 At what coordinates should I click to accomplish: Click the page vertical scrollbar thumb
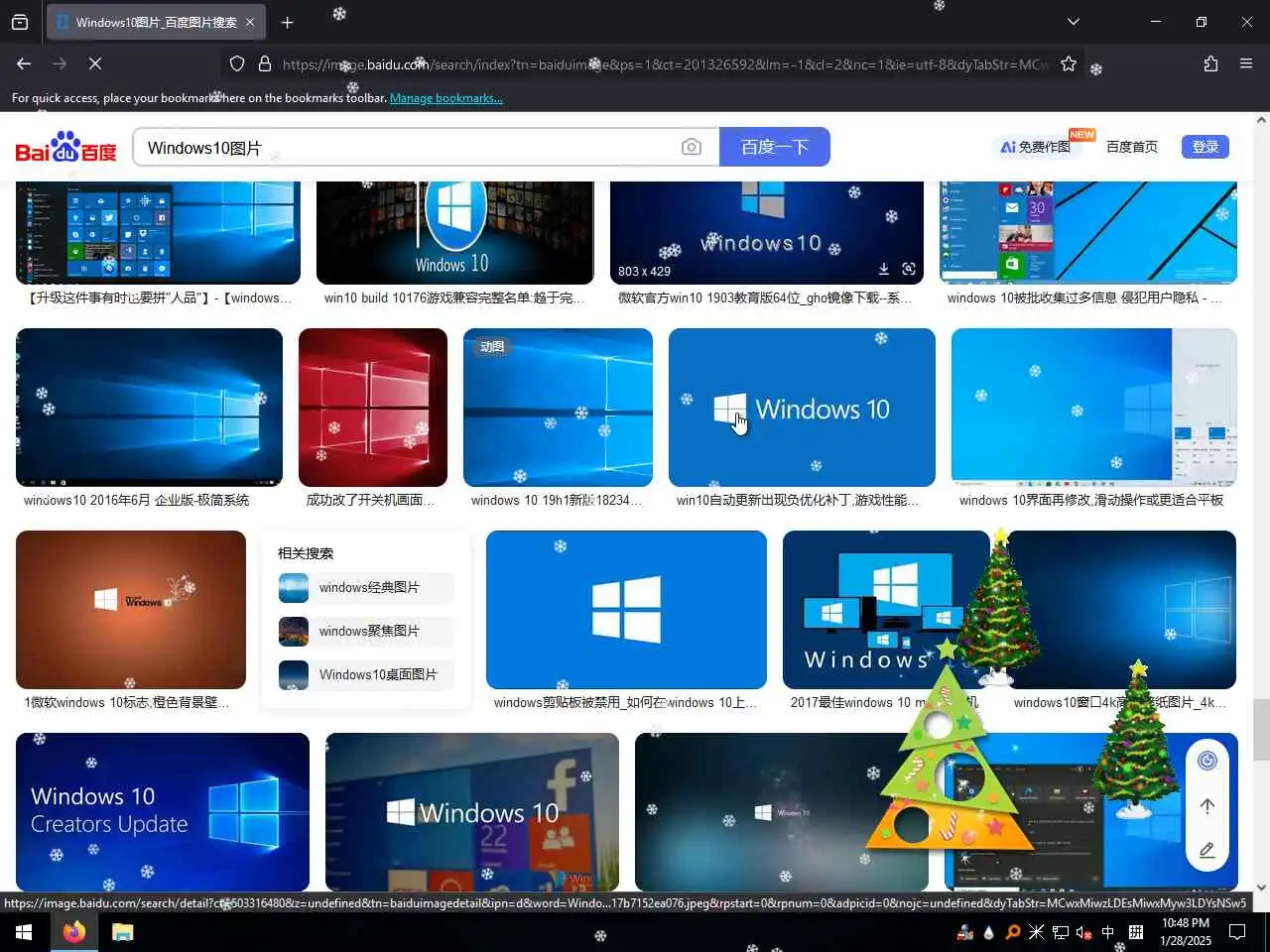1261,729
